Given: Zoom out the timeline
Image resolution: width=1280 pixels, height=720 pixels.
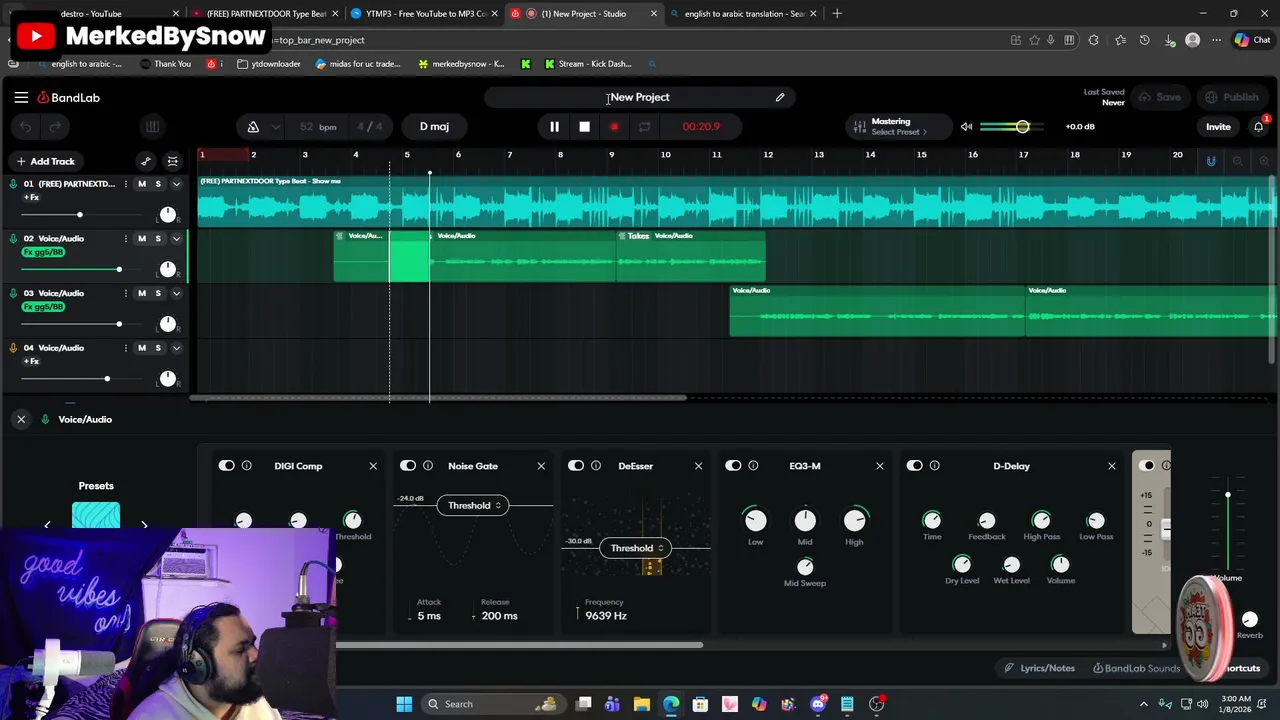Looking at the screenshot, I should (x=1238, y=161).
